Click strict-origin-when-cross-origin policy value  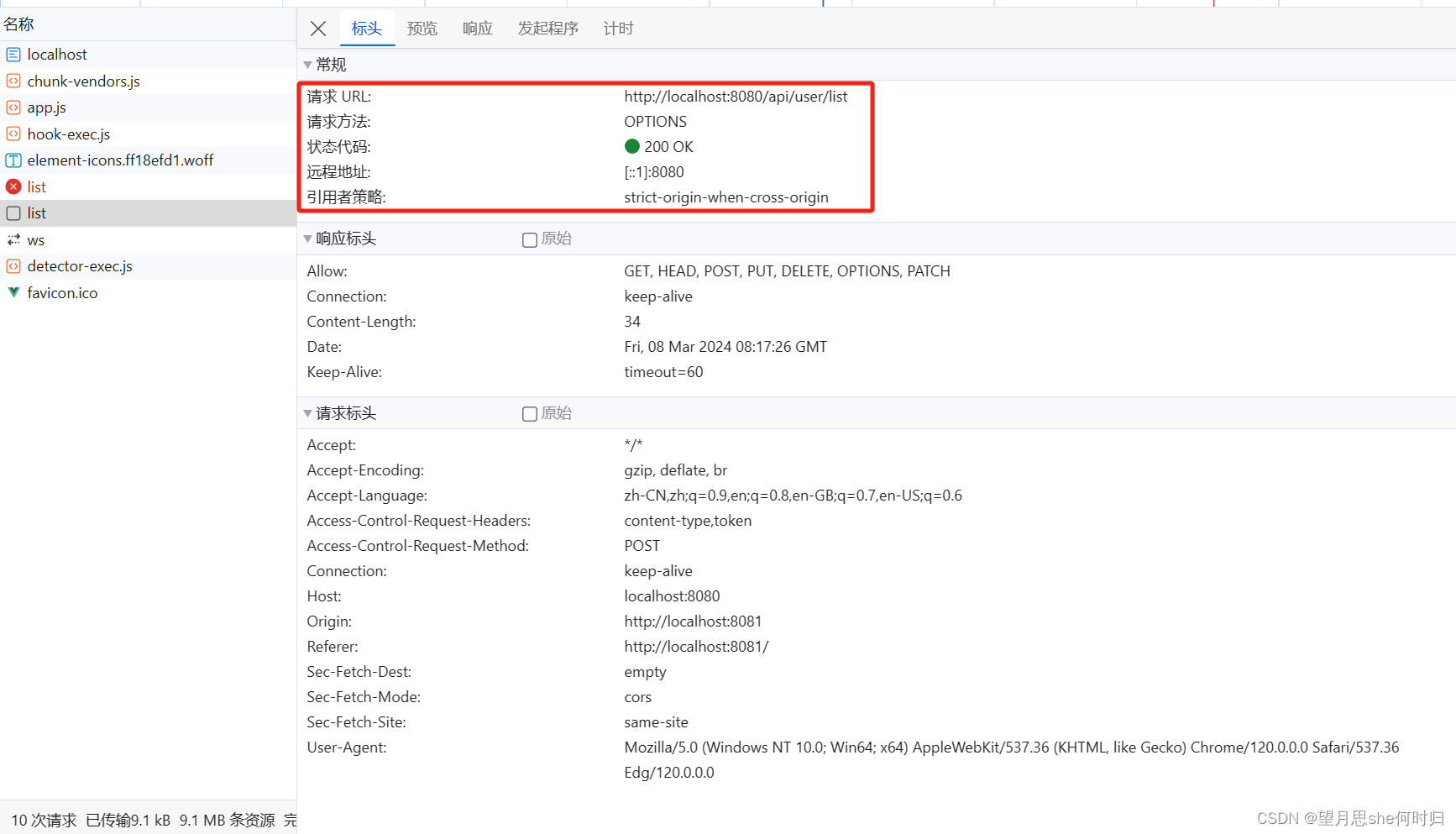pyautogui.click(x=726, y=197)
